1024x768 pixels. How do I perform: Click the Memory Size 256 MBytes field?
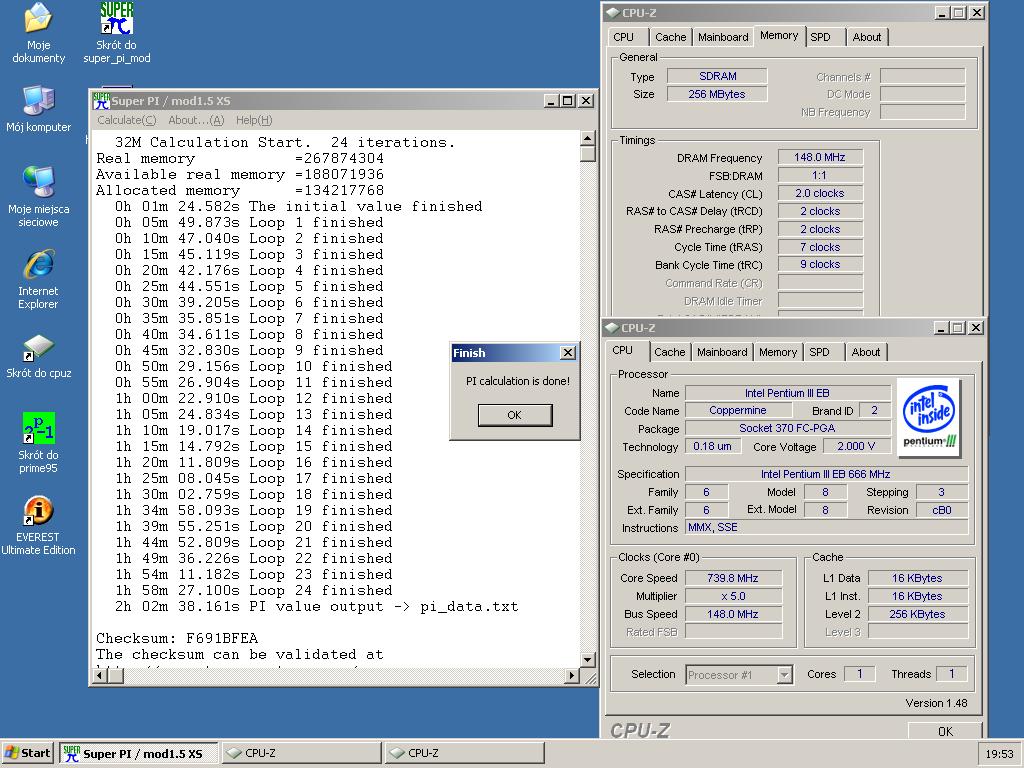pyautogui.click(x=717, y=94)
